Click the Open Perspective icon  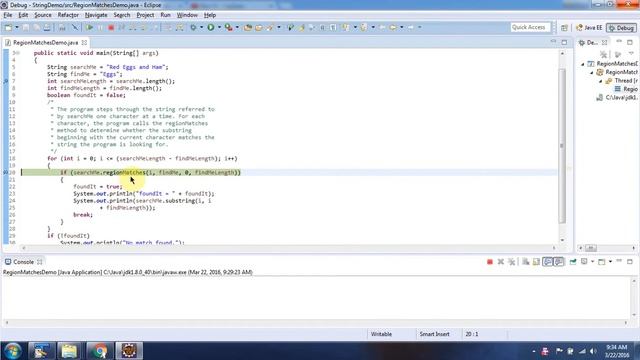[564, 28]
